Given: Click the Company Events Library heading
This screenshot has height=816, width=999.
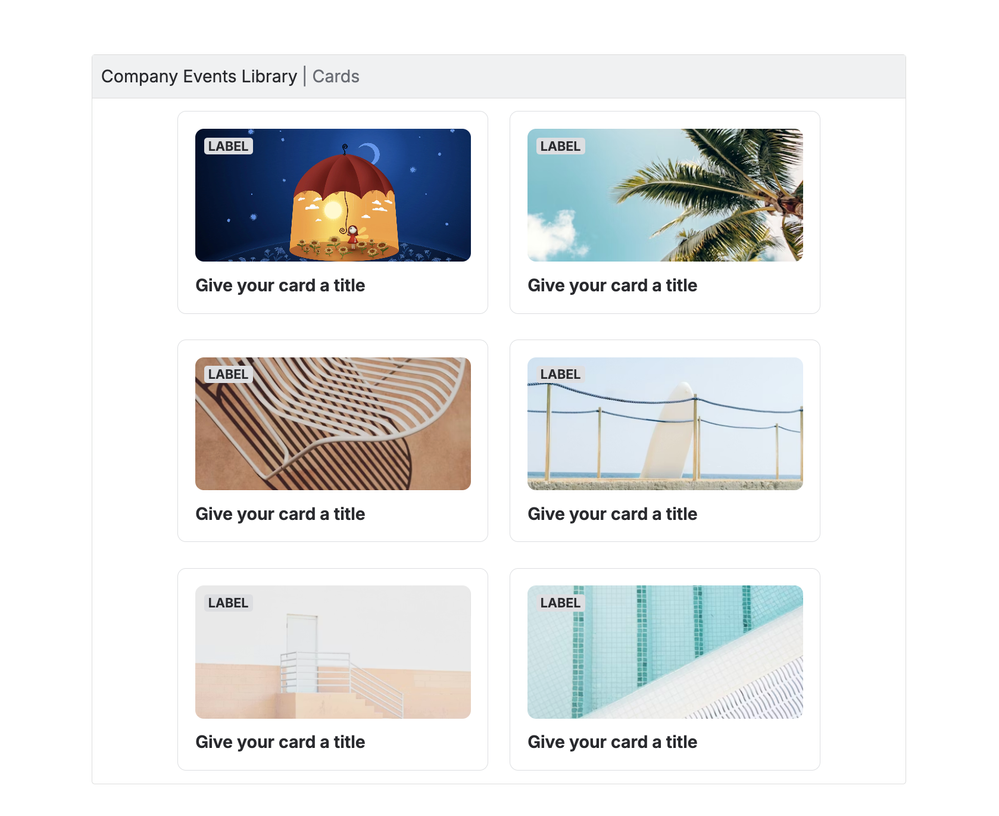Looking at the screenshot, I should (199, 76).
